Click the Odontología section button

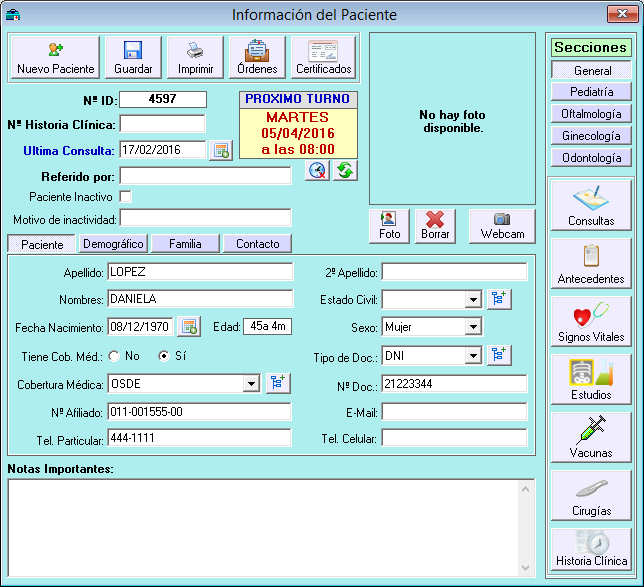point(591,158)
